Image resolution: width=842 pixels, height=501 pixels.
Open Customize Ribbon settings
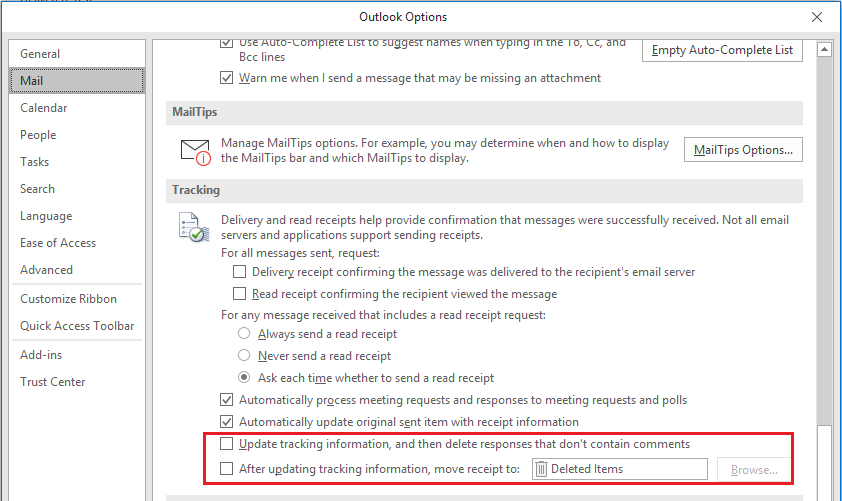(77, 299)
